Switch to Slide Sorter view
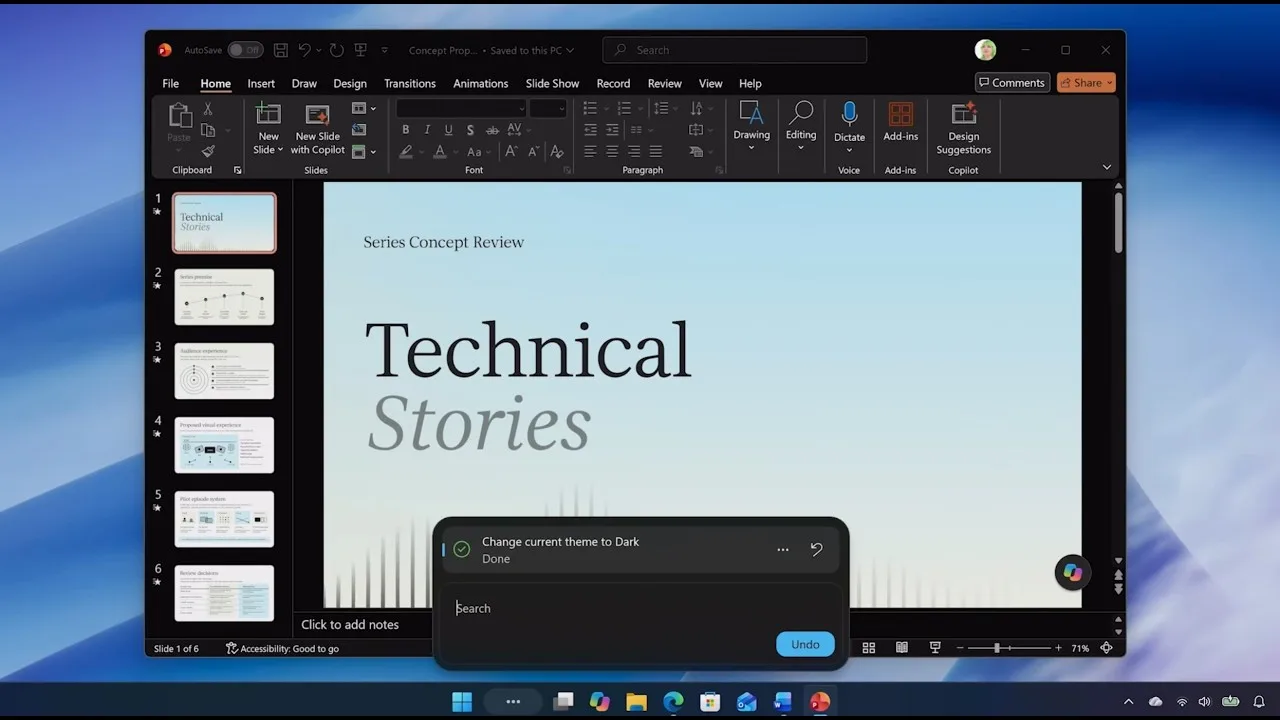The height and width of the screenshot is (720, 1280). tap(869, 648)
